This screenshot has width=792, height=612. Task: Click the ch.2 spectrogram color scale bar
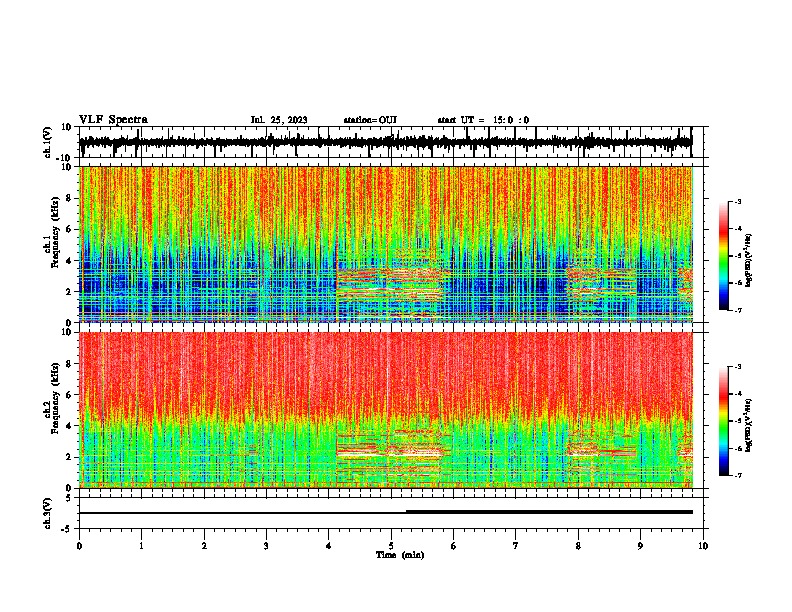pos(723,421)
